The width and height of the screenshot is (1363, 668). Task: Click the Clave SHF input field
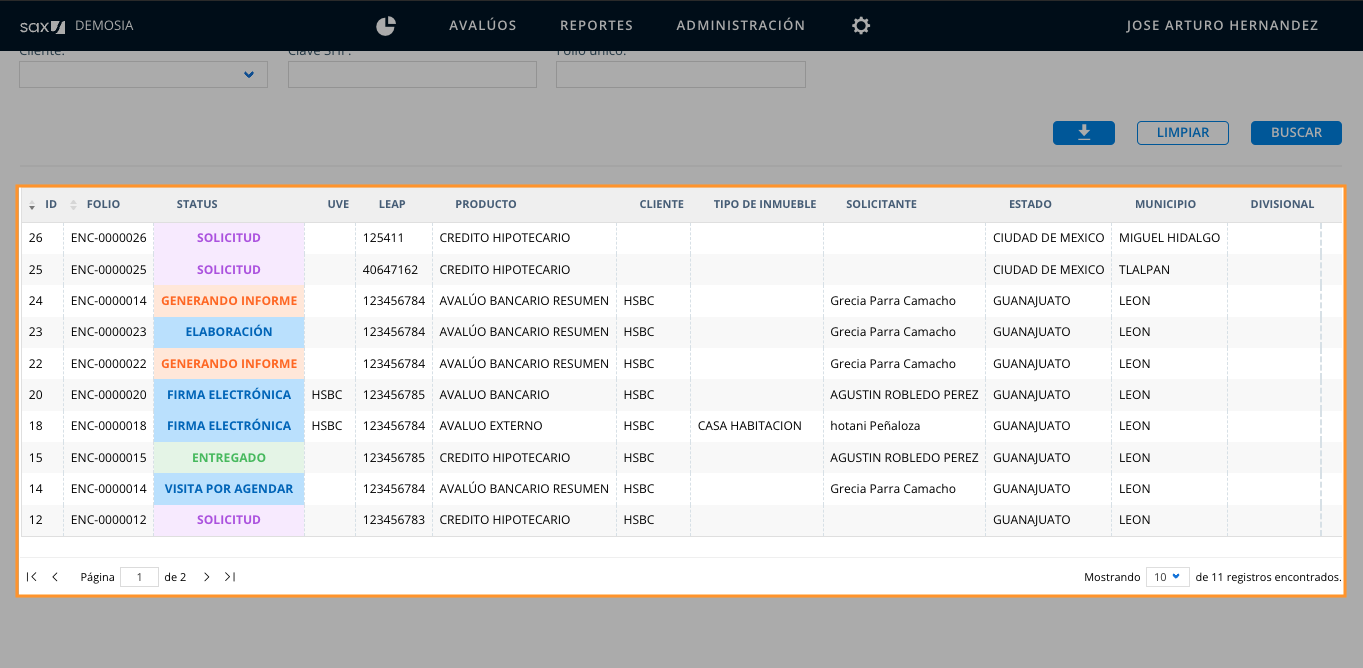coord(412,75)
